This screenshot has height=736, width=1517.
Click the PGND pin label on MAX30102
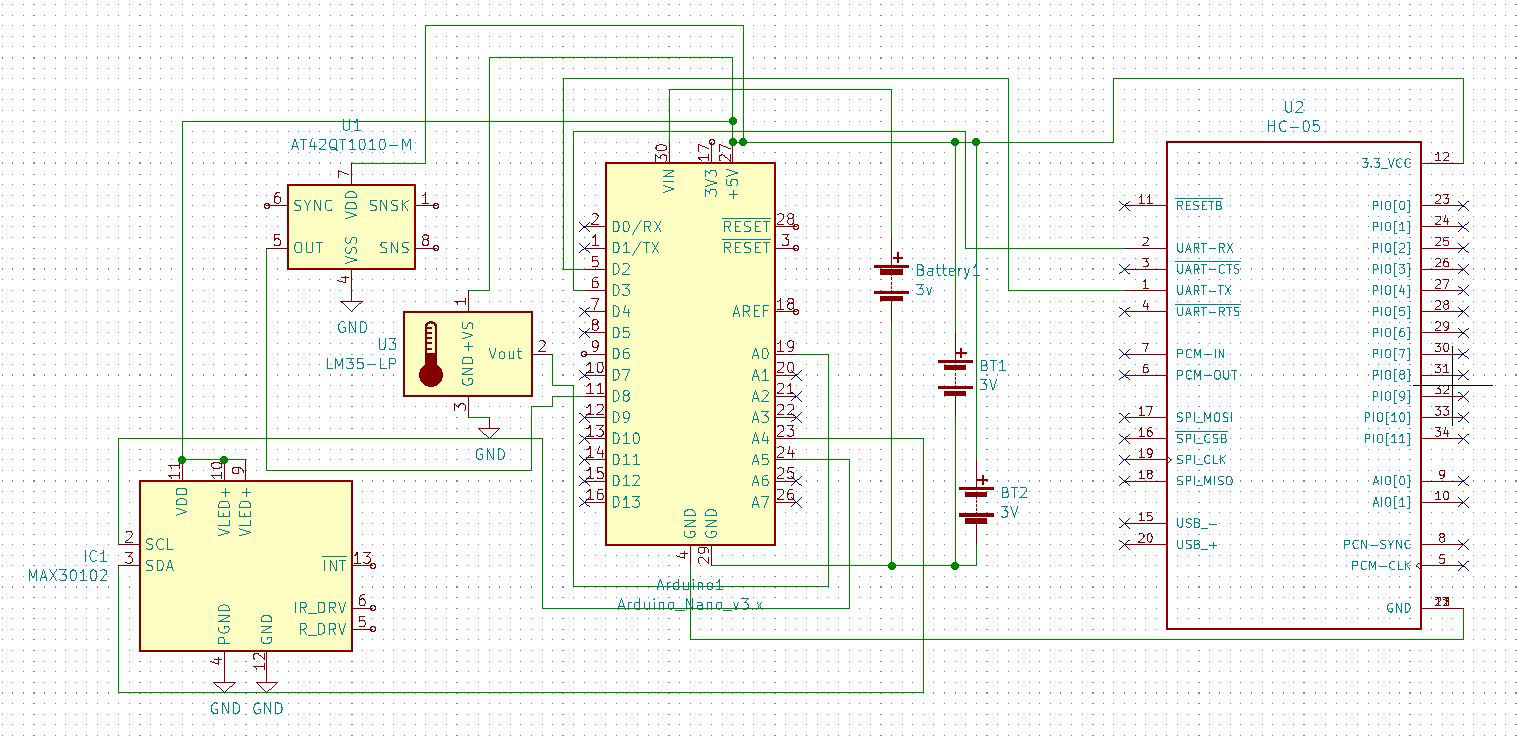tap(224, 625)
